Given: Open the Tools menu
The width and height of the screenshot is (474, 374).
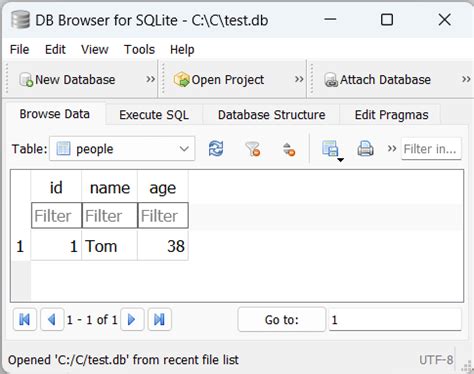Looking at the screenshot, I should pyautogui.click(x=139, y=50).
